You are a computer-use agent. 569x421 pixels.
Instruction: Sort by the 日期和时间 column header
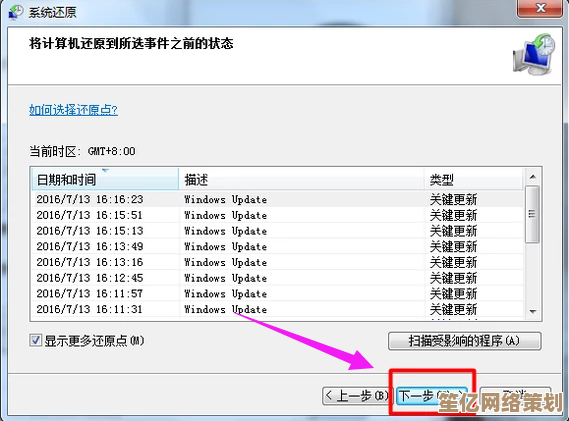click(x=105, y=179)
